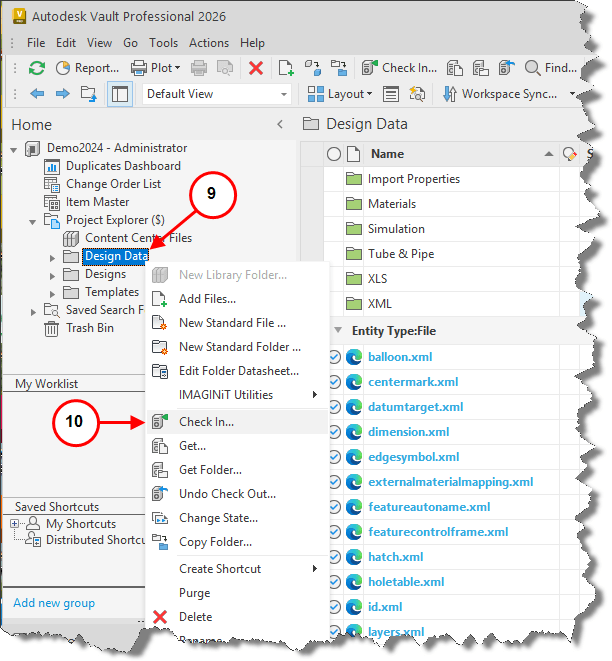This screenshot has width=612, height=661.
Task: Click the Plot printer icon
Action: point(139,68)
